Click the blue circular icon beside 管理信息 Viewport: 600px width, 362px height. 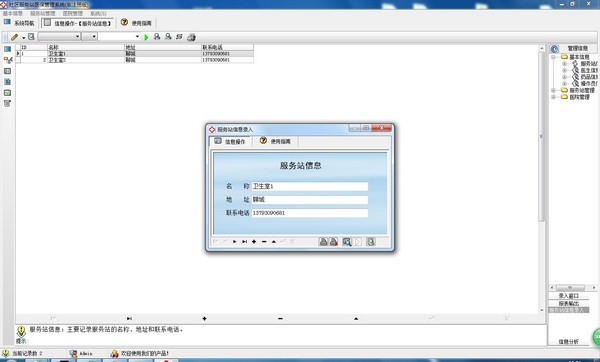click(554, 49)
